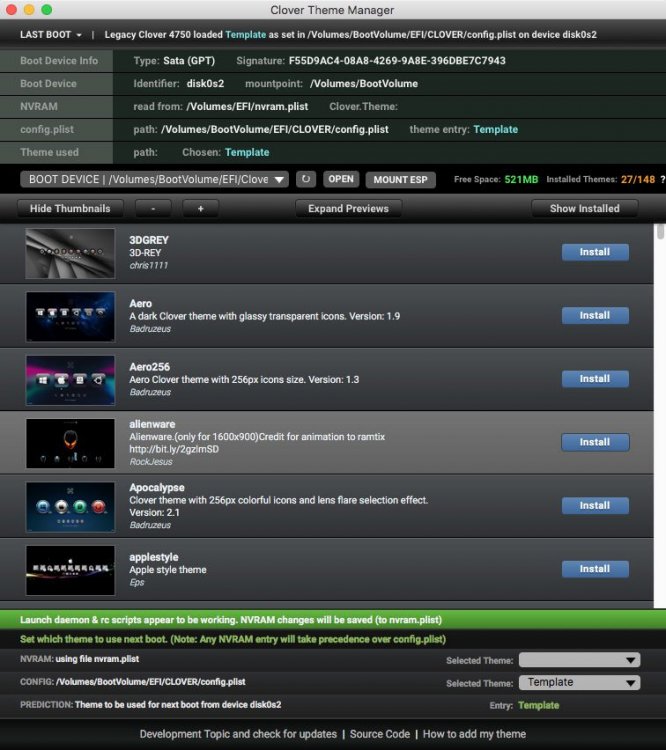Click the applestyle author Eps
The image size is (666, 750).
click(x=137, y=582)
